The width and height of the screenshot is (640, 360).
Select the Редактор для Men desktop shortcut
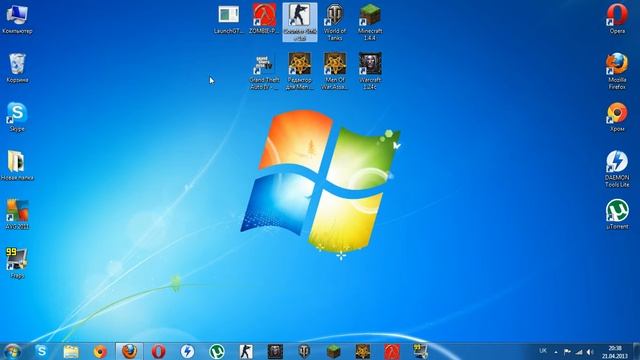(300, 71)
